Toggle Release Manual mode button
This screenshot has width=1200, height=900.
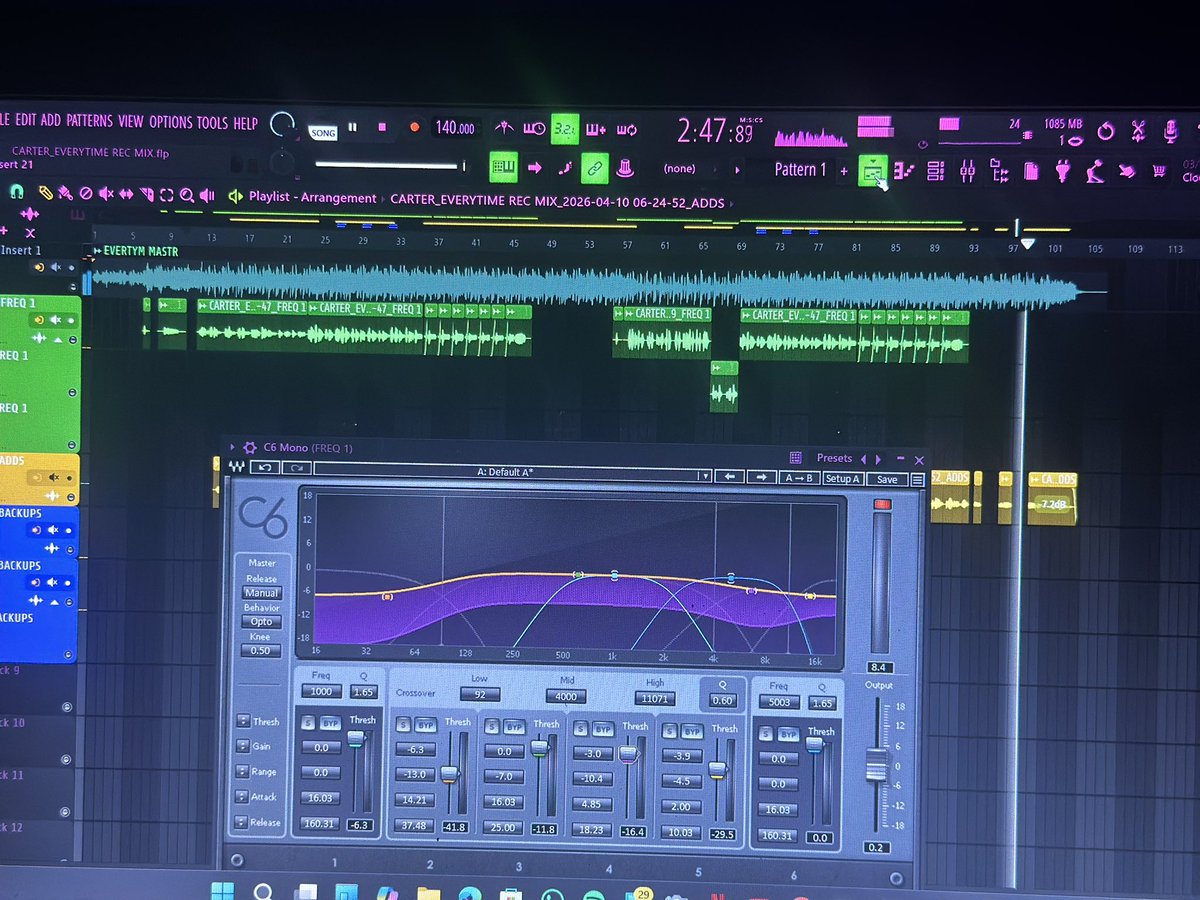pos(261,593)
